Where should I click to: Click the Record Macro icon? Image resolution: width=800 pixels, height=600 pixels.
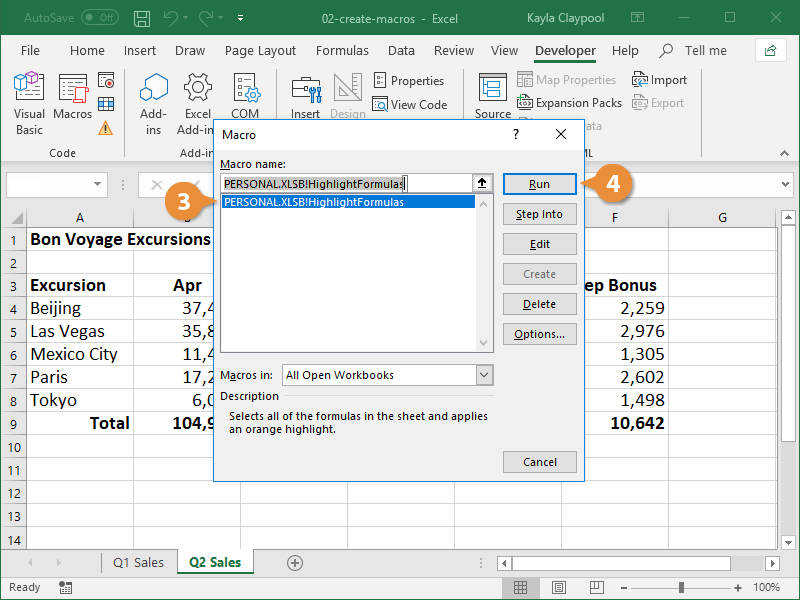coord(106,81)
